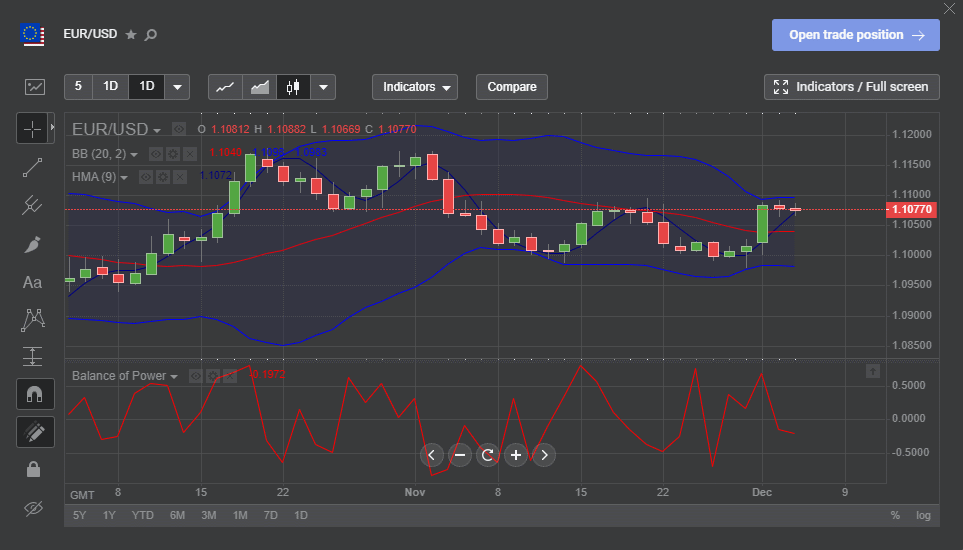
Task: Pick the measure tool in sidebar
Action: 32,356
